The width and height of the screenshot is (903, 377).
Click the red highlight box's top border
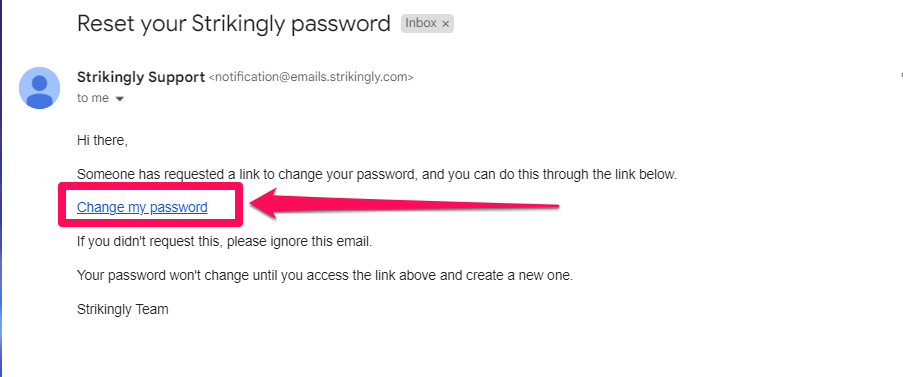(x=151, y=186)
